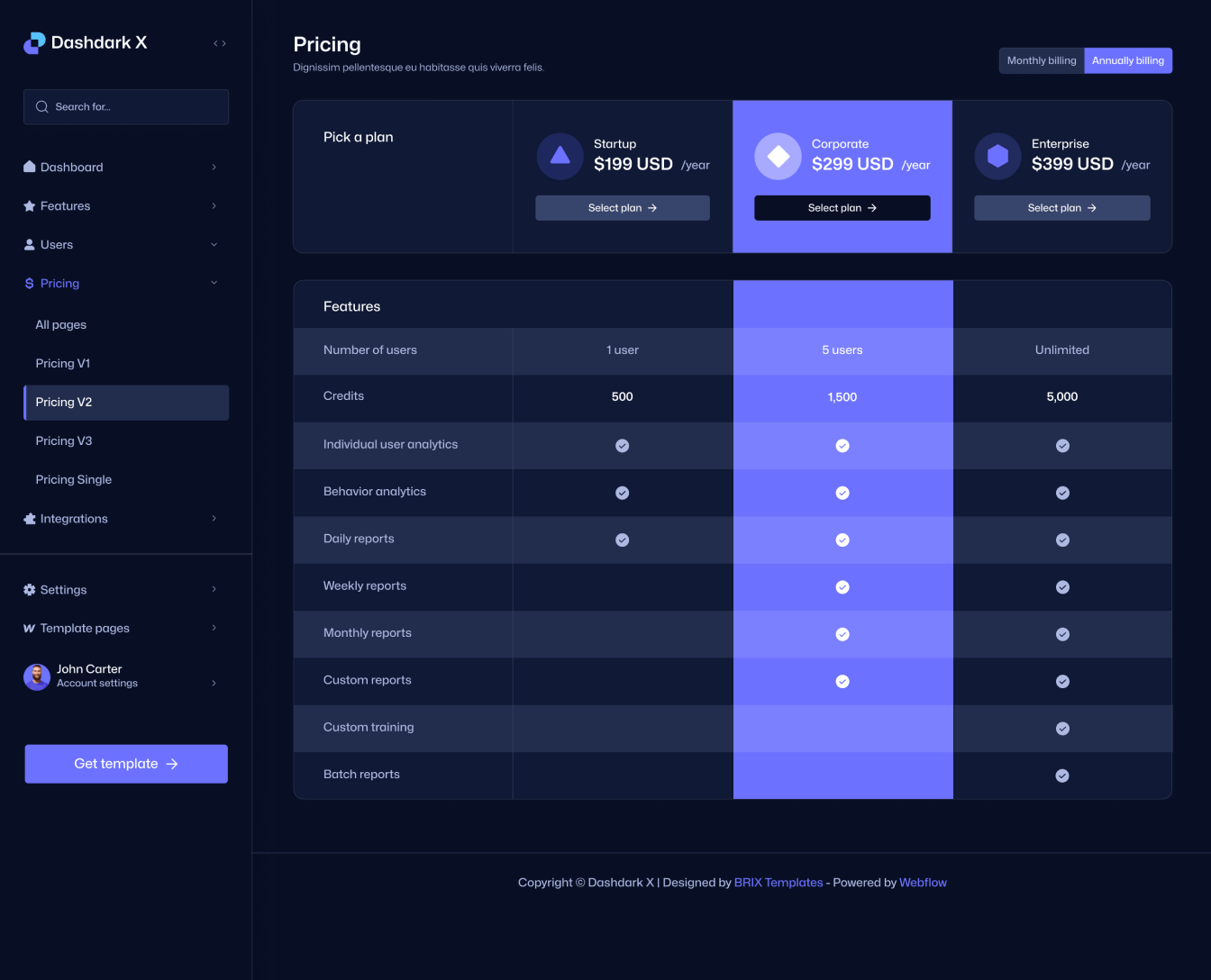The height and width of the screenshot is (980, 1211).
Task: Open the Pricing V1 page
Action: pyautogui.click(x=62, y=363)
